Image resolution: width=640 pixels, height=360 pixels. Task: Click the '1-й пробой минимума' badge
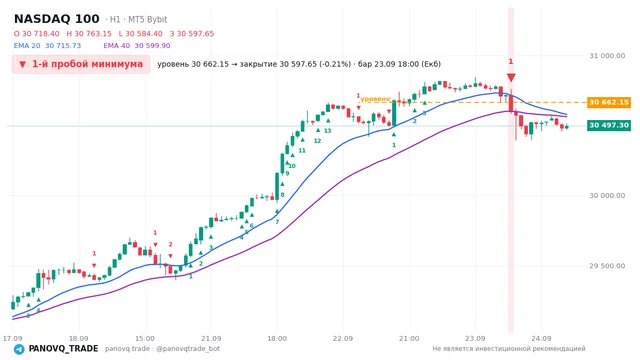tap(81, 64)
